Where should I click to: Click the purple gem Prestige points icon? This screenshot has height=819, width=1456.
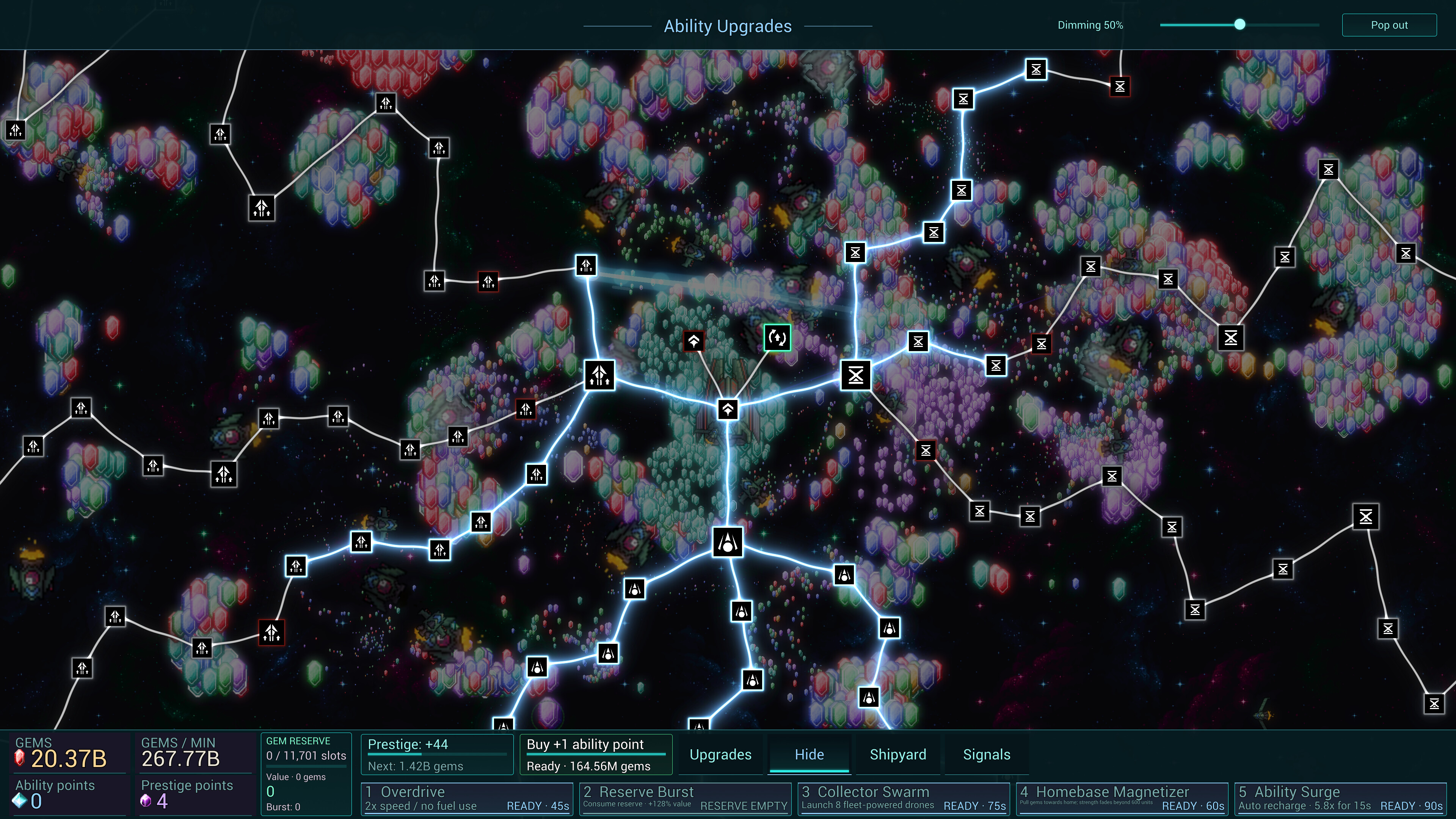coord(146,801)
